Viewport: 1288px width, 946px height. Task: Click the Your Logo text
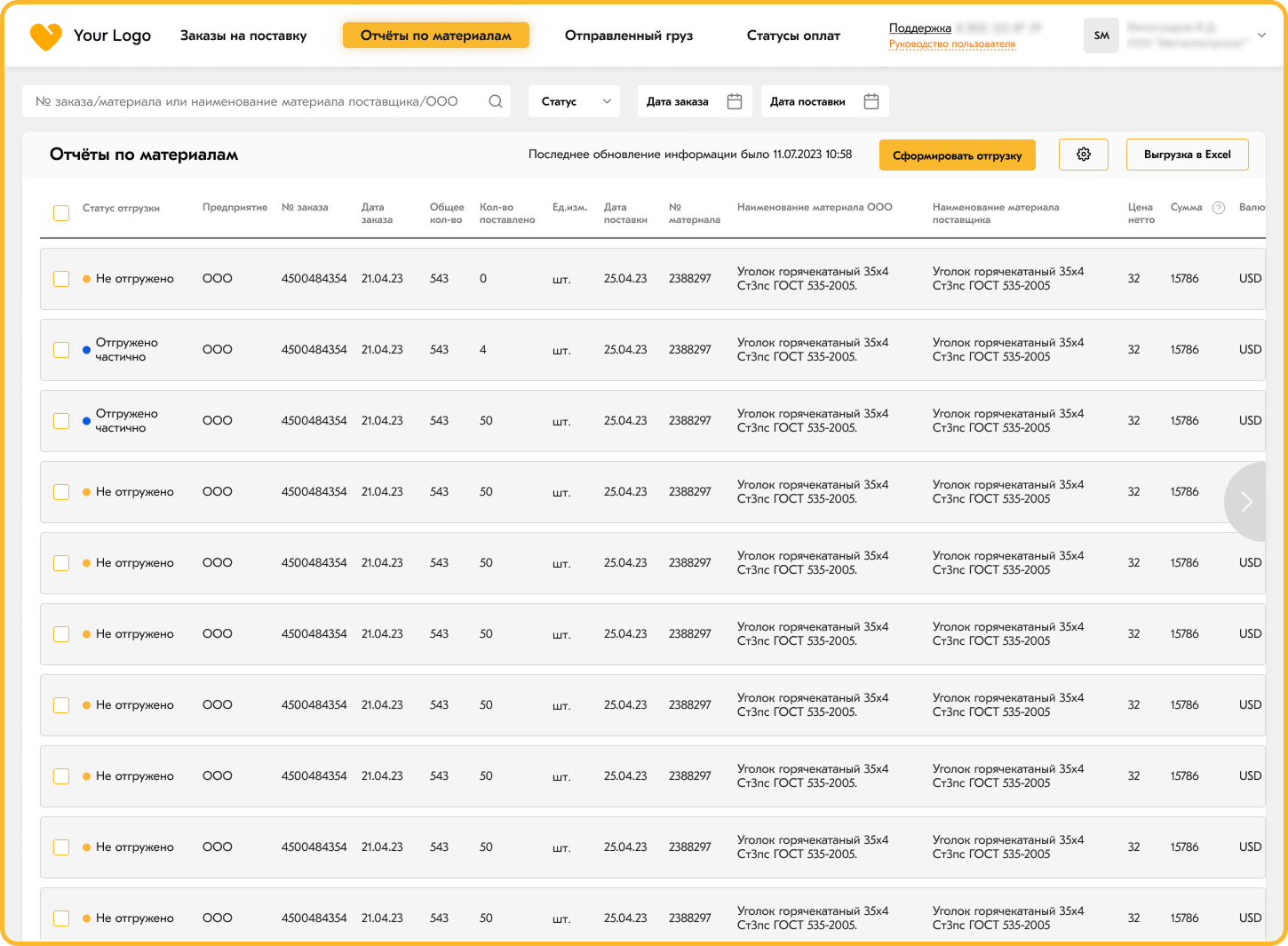(x=112, y=36)
